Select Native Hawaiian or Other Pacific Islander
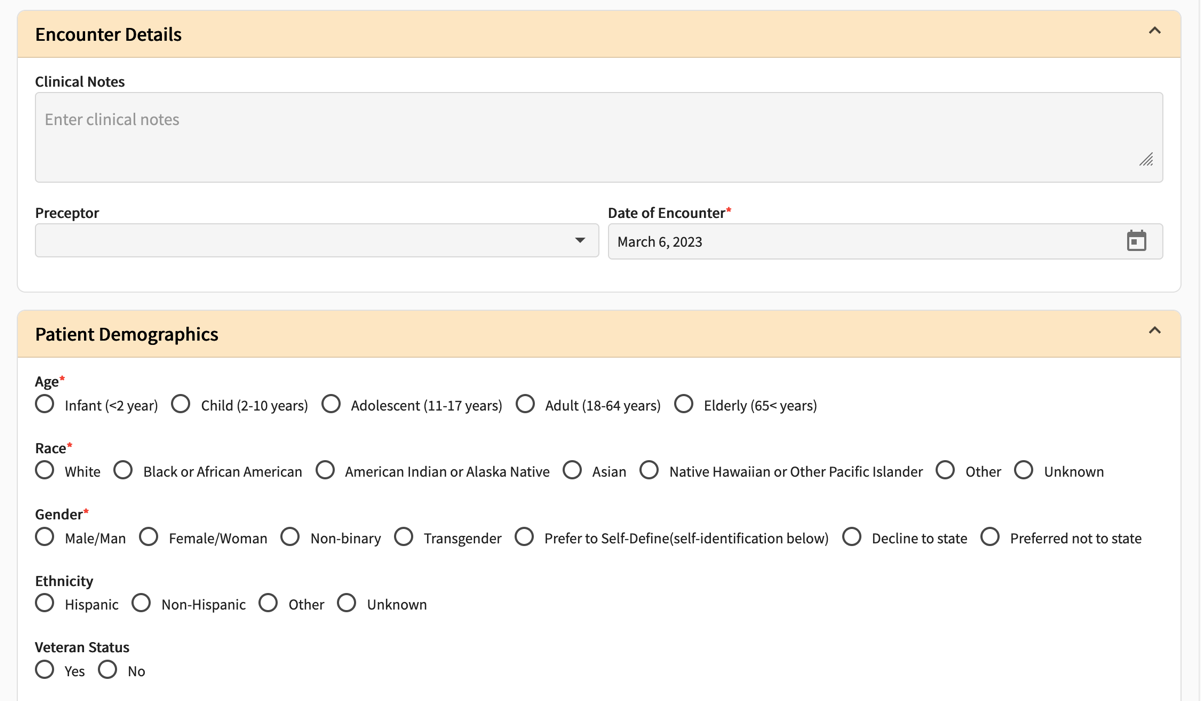The height and width of the screenshot is (701, 1201). [649, 470]
